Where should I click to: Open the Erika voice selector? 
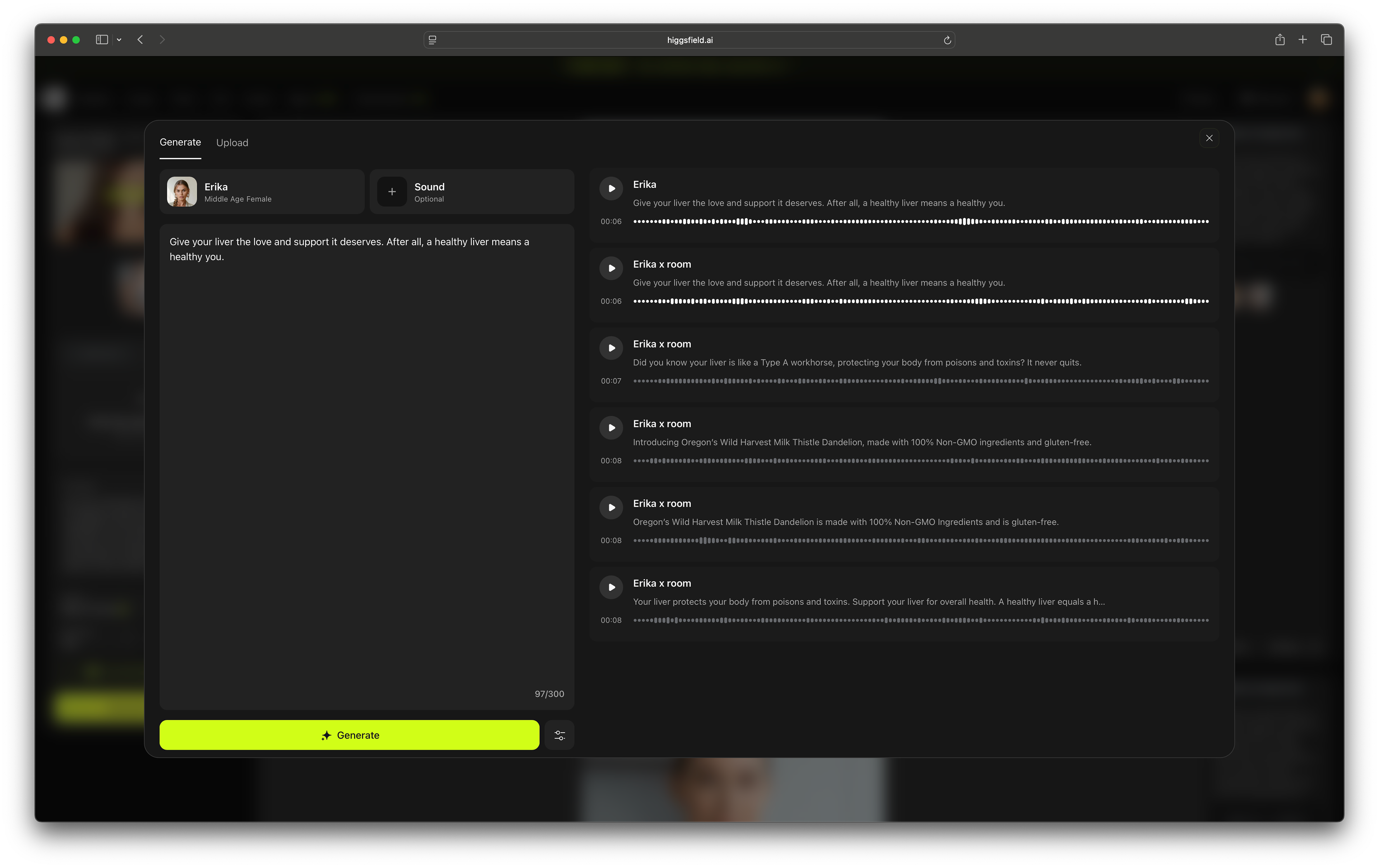[262, 192]
